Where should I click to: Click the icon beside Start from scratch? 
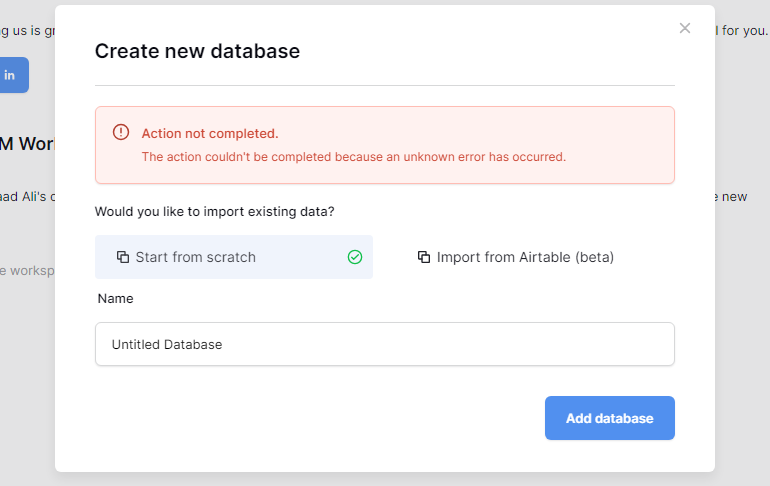pyautogui.click(x=123, y=257)
